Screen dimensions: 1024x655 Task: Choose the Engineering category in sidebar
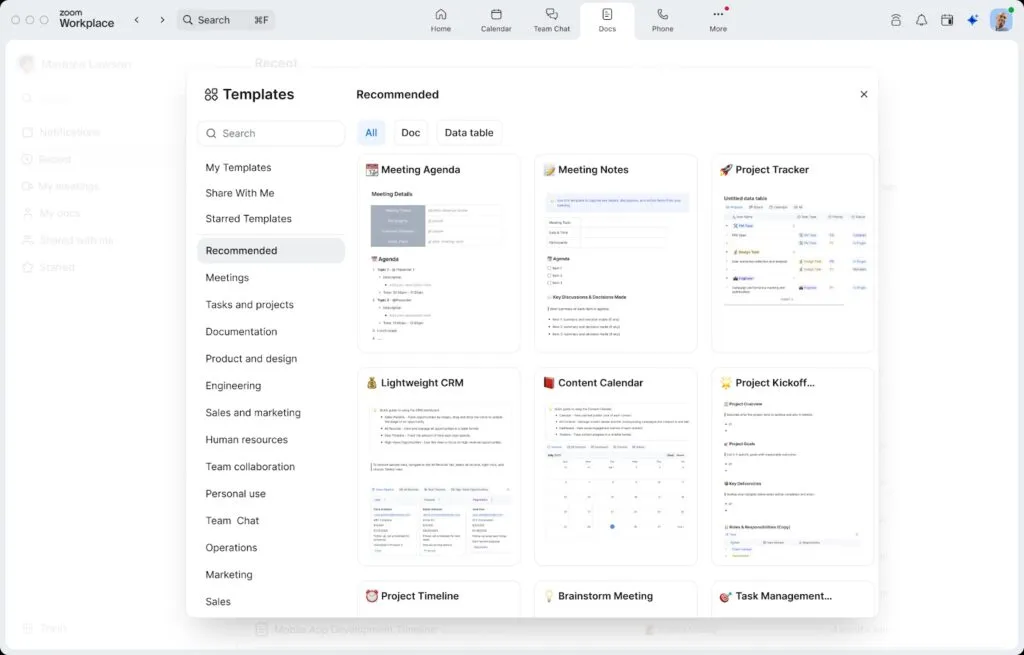(233, 386)
